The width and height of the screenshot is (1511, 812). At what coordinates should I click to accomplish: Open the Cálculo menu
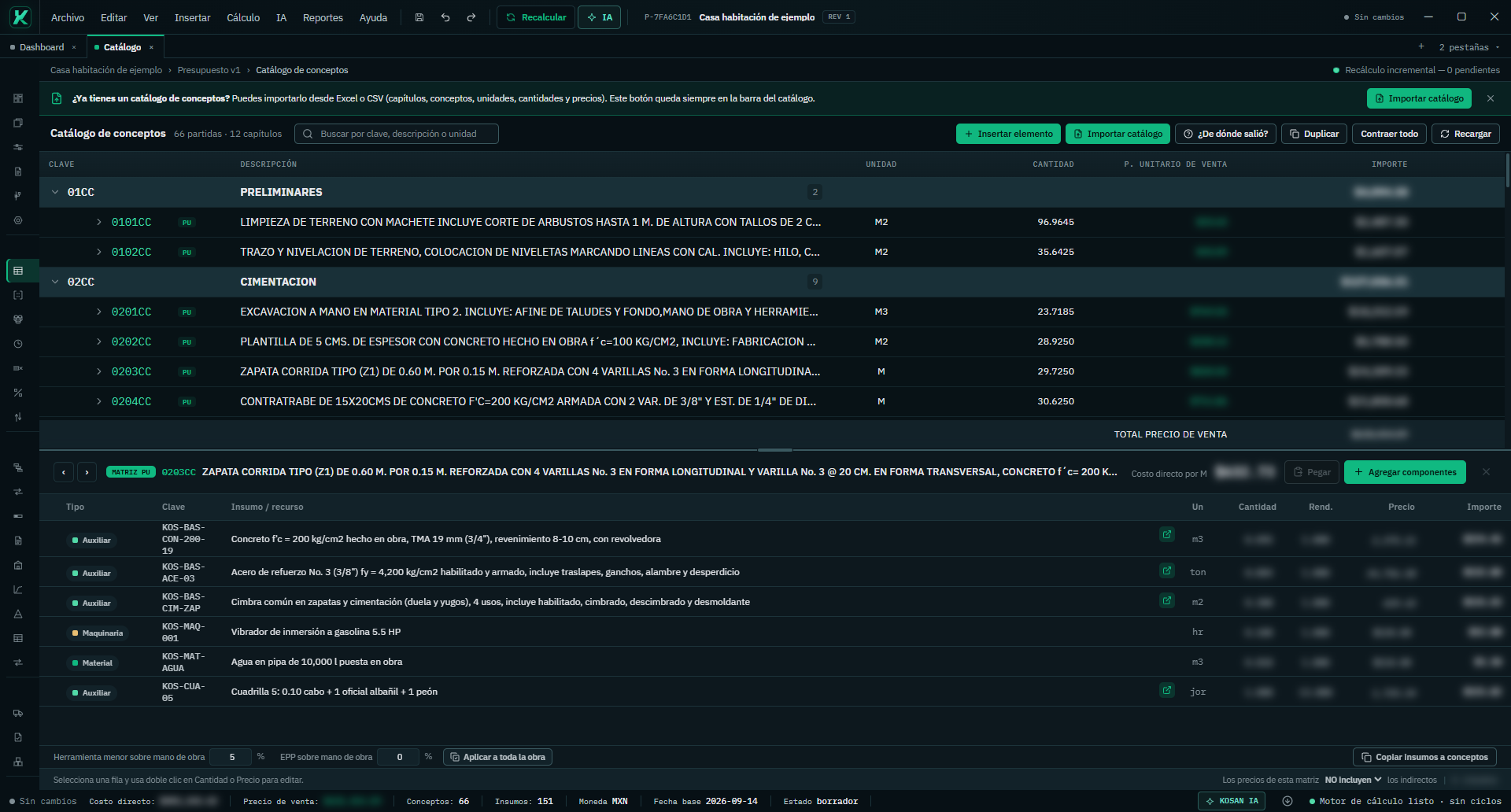click(243, 17)
